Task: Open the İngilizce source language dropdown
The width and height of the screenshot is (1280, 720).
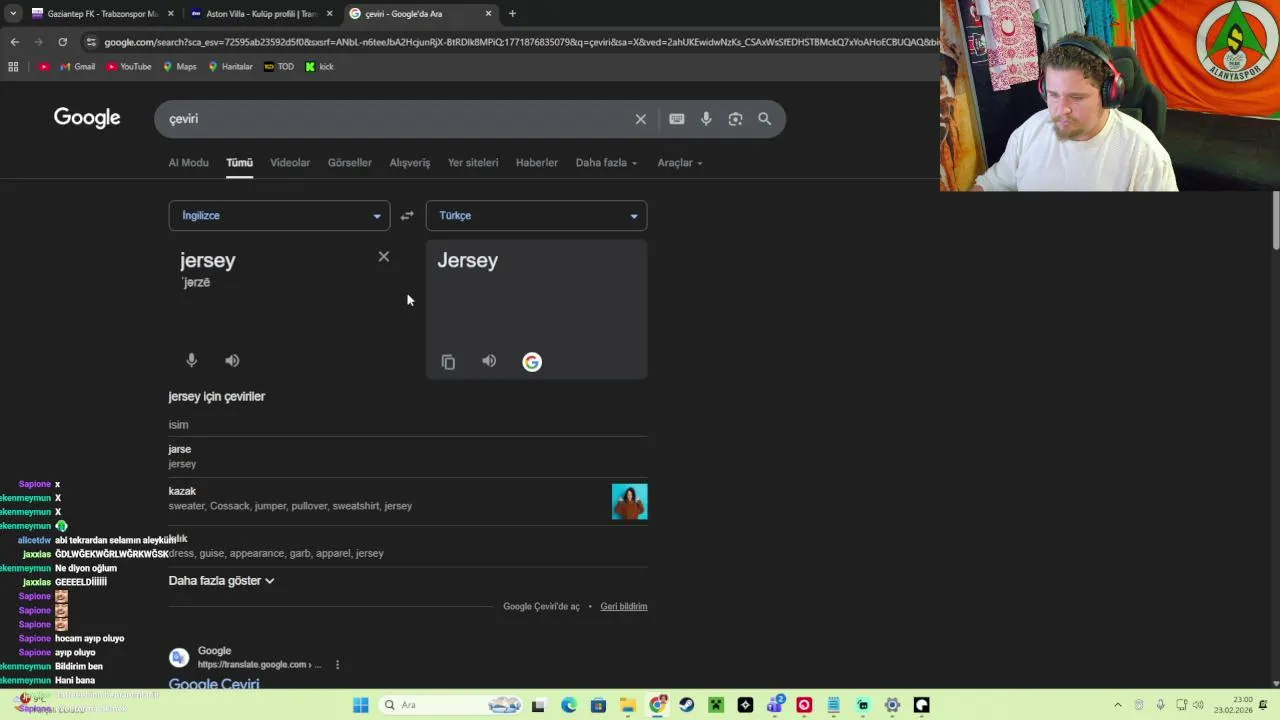Action: pos(279,216)
